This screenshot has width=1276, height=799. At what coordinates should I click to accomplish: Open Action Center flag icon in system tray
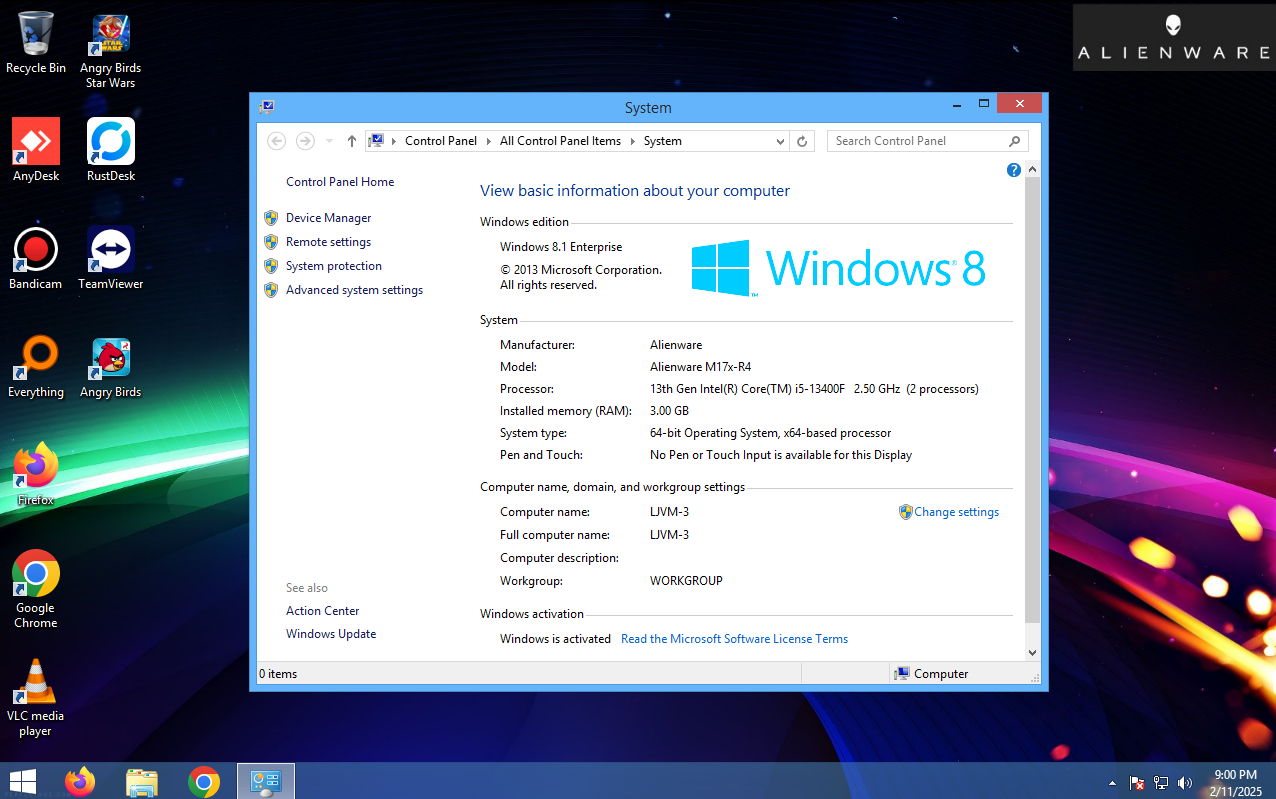click(1136, 783)
